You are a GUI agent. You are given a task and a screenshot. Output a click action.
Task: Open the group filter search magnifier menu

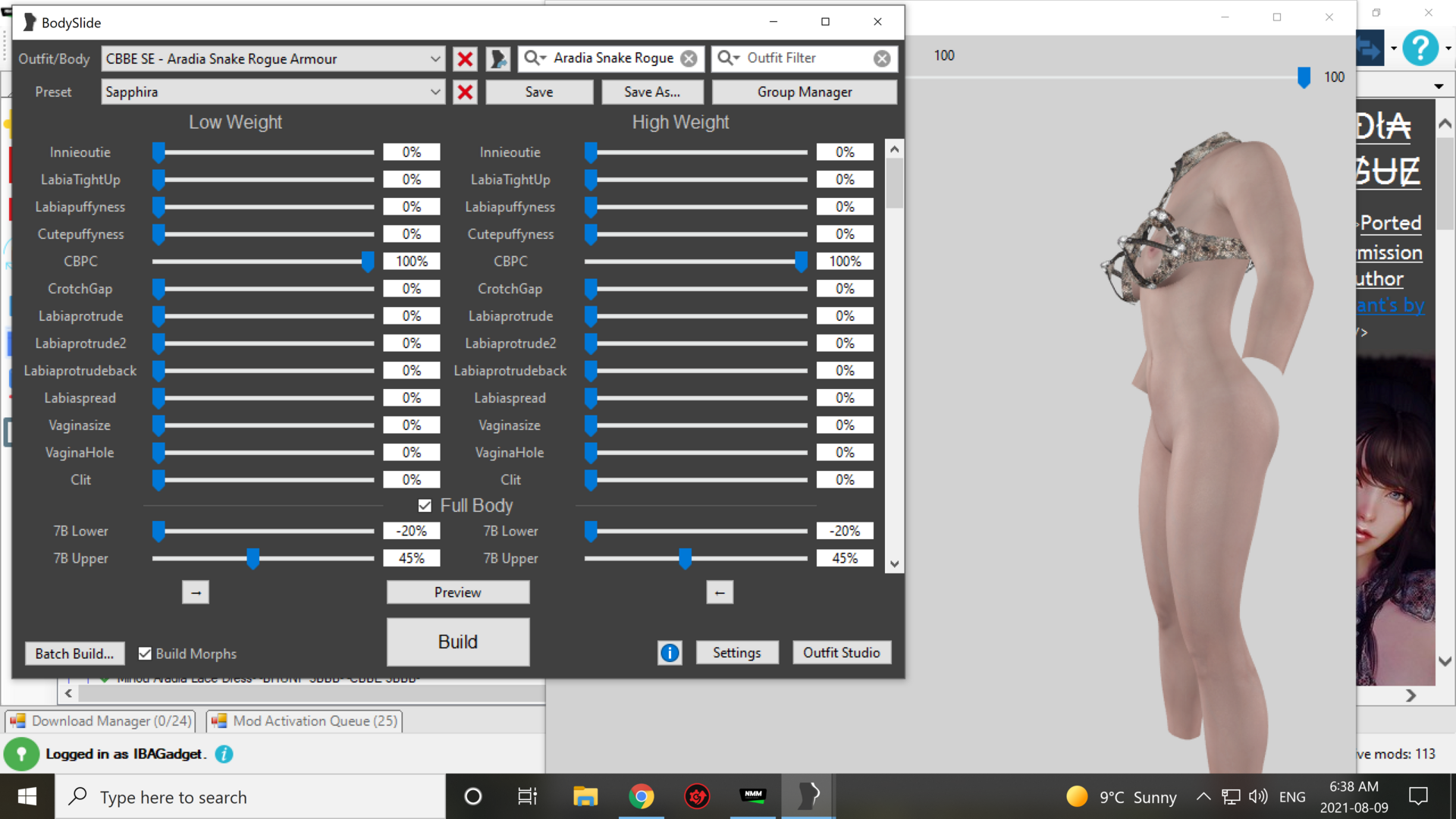pos(535,58)
